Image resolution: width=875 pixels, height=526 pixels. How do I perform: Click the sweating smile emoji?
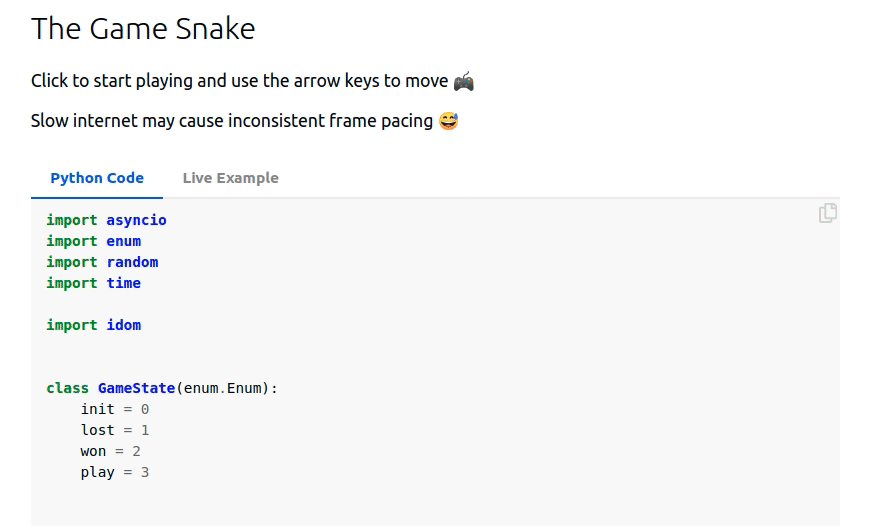click(x=448, y=121)
